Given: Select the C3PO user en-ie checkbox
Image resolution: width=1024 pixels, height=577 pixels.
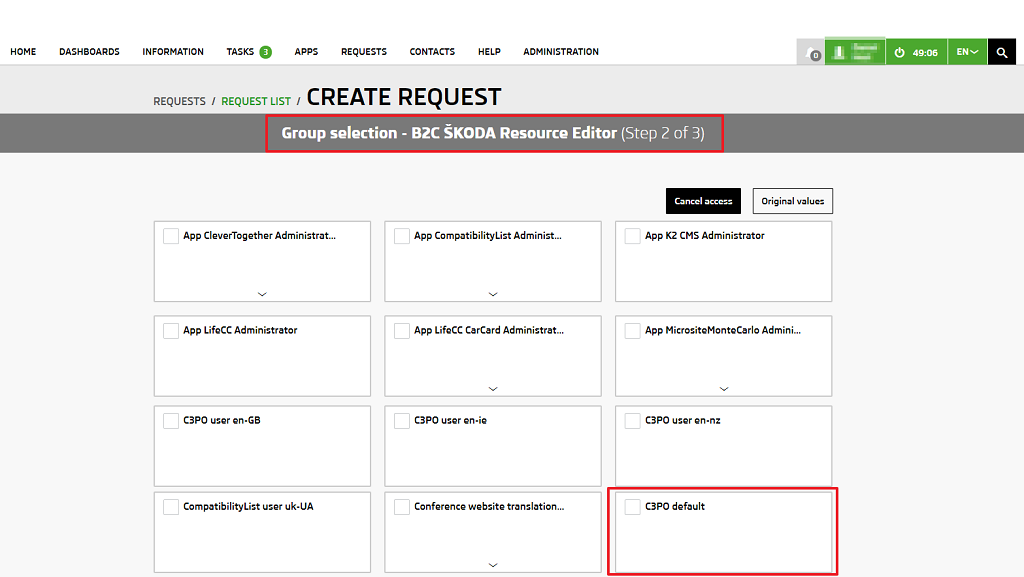Looking at the screenshot, I should click(402, 420).
